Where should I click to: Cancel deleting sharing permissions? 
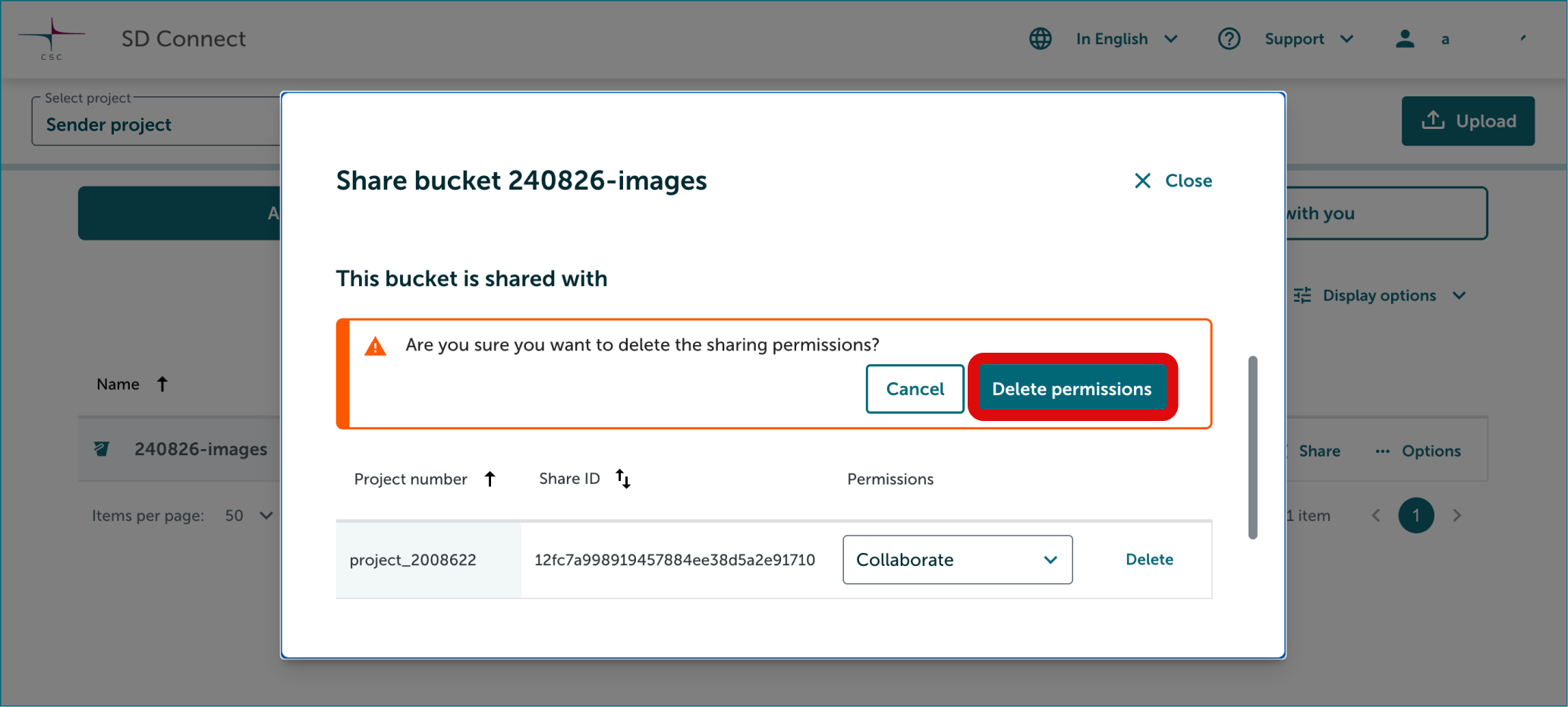[915, 389]
